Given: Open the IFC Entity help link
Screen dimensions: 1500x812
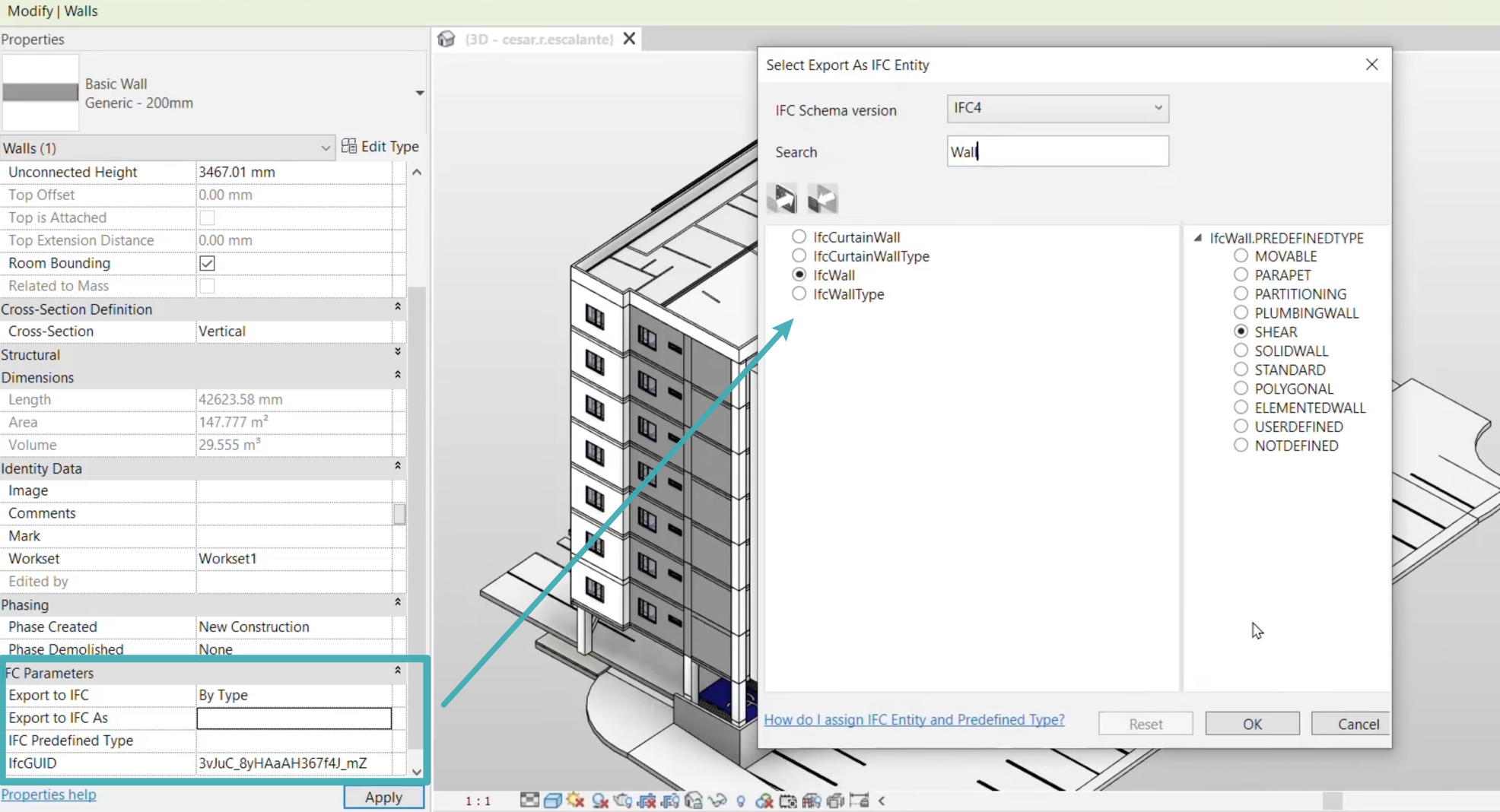Looking at the screenshot, I should [x=914, y=719].
